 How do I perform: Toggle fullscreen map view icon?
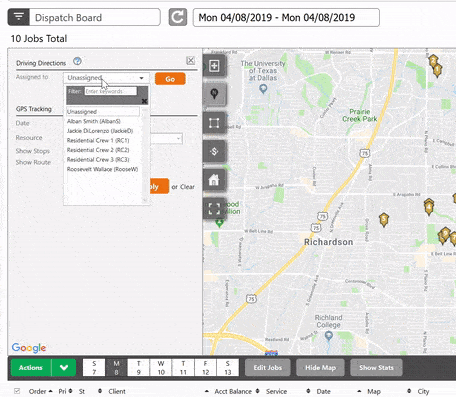click(x=214, y=209)
